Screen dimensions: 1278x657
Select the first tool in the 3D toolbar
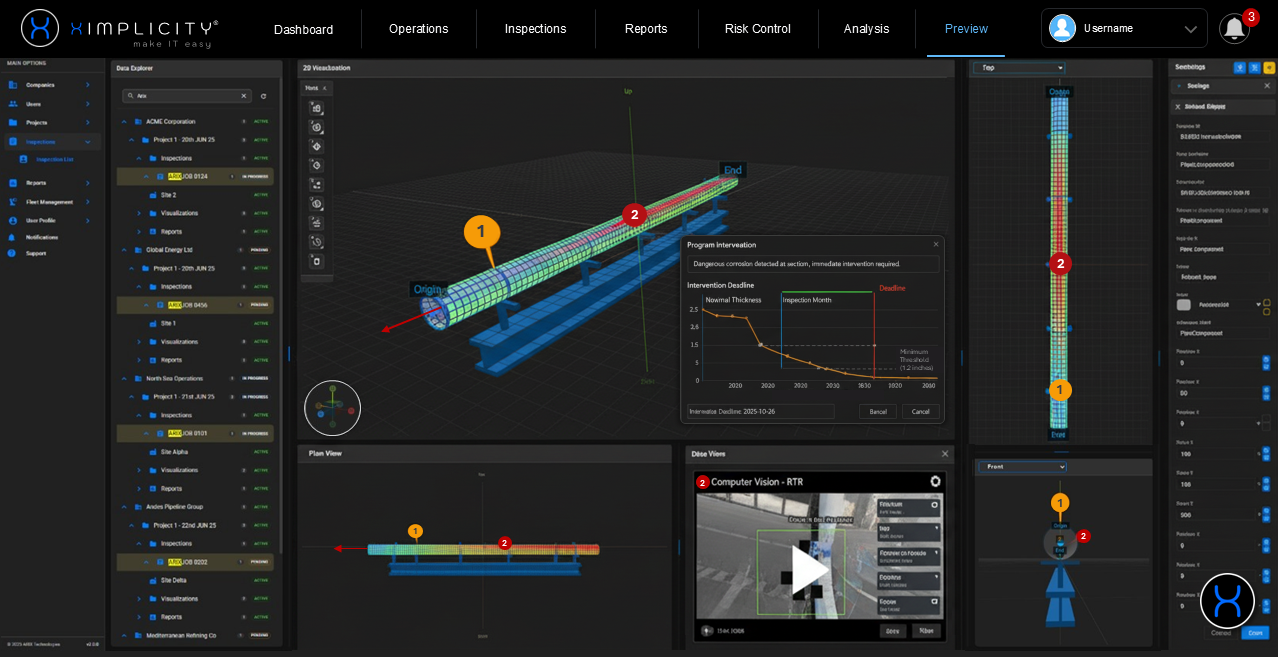point(316,108)
